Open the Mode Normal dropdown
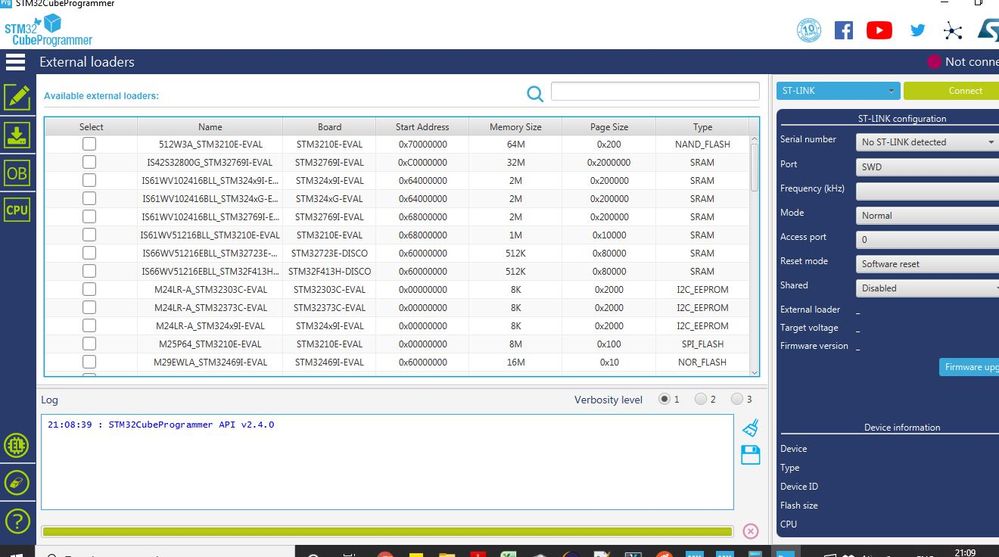The width and height of the screenshot is (999, 557). point(927,215)
